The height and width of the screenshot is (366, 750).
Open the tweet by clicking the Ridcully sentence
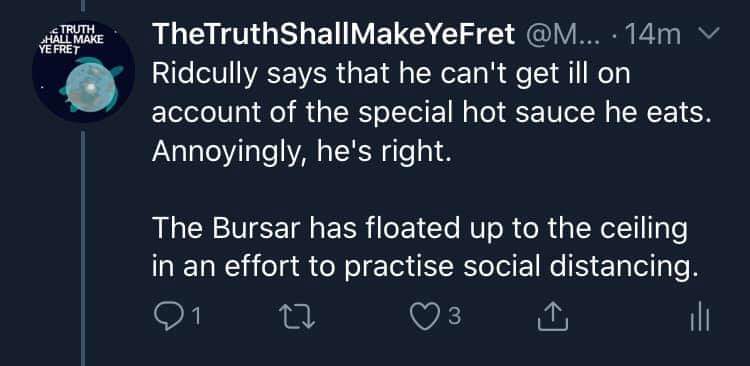pyautogui.click(x=431, y=94)
